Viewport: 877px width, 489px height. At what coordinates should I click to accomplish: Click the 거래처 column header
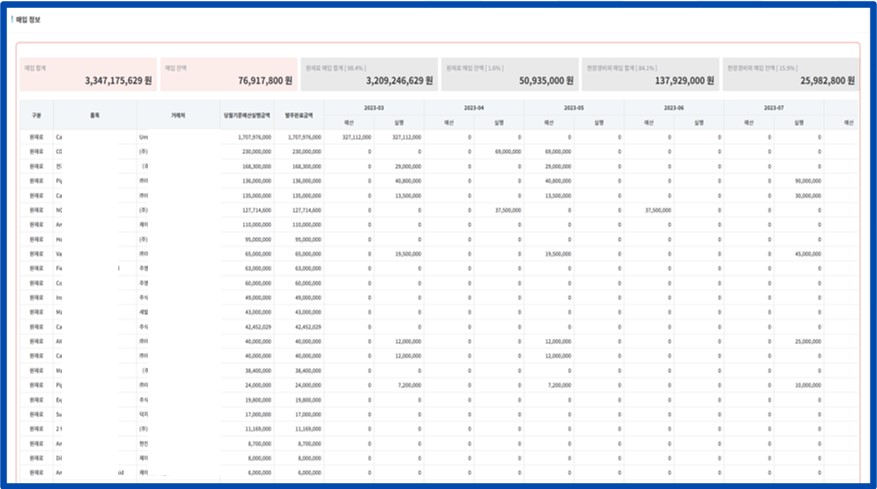pos(179,115)
